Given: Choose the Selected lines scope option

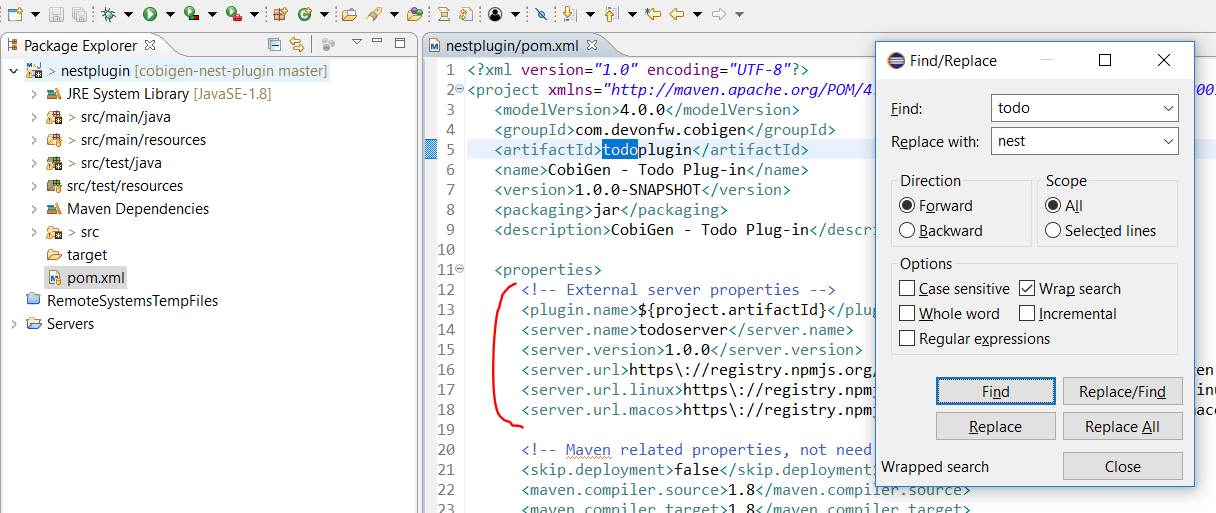Looking at the screenshot, I should pos(1053,231).
